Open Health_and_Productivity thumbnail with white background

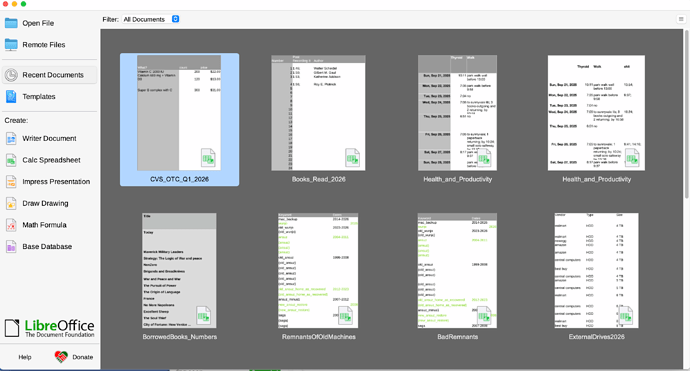[596, 113]
